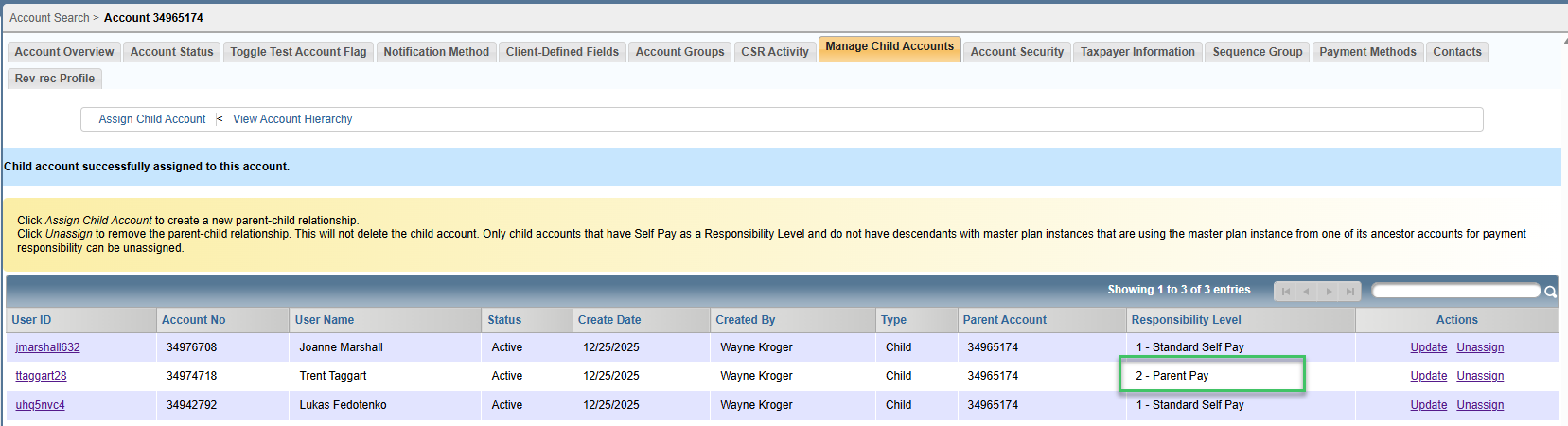
Task: Switch to Notification Method tab
Action: click(x=436, y=52)
